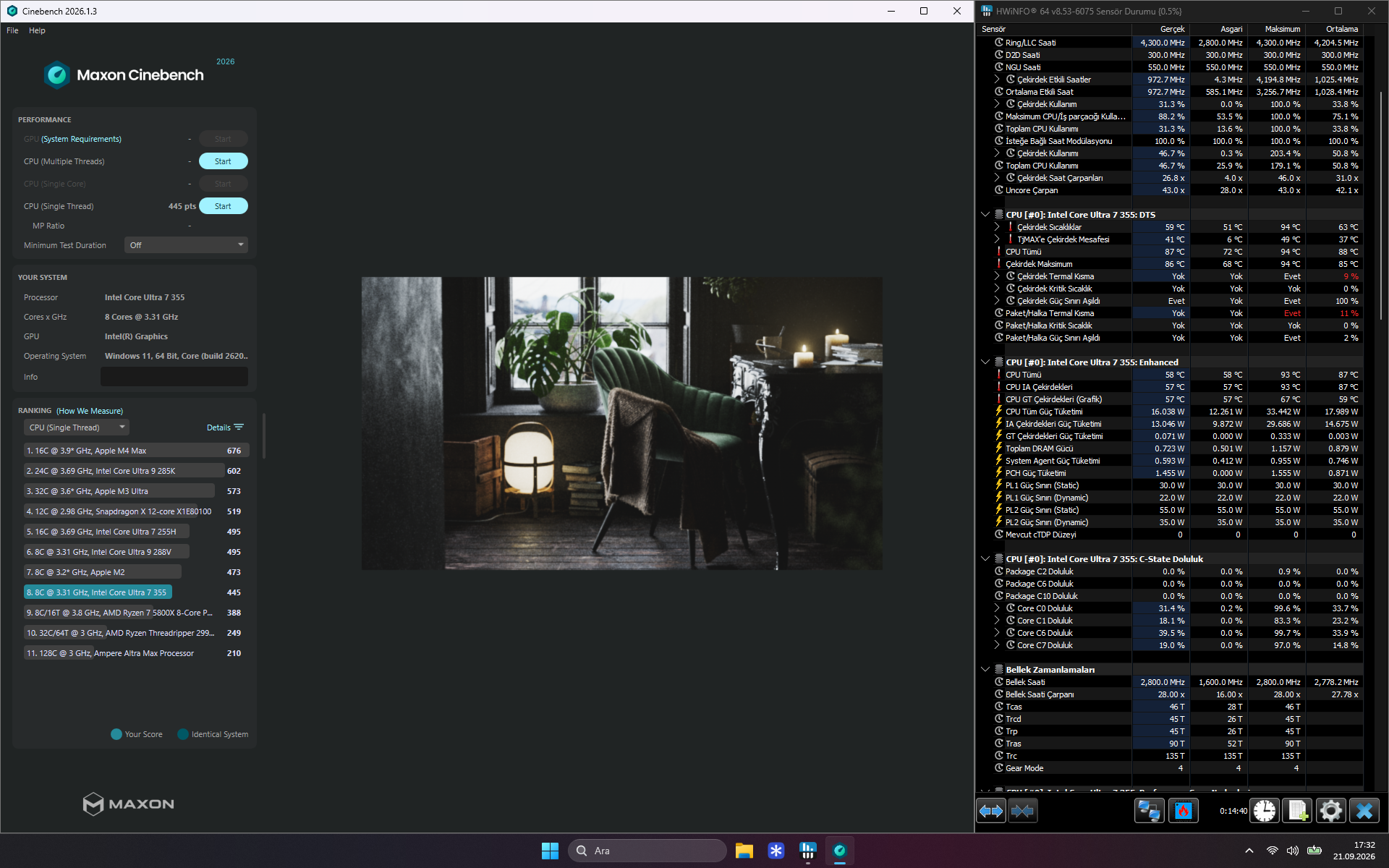Click the Details filter lines icon
Screen dimensions: 1389x868
[239, 427]
